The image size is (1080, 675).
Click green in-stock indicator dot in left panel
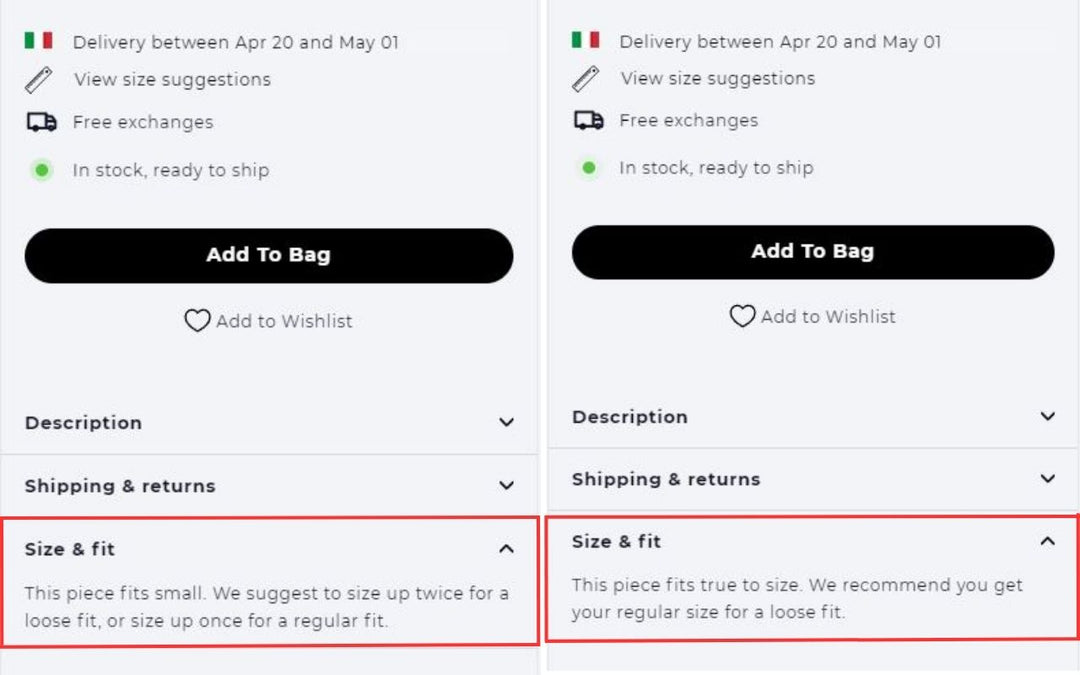coord(42,170)
